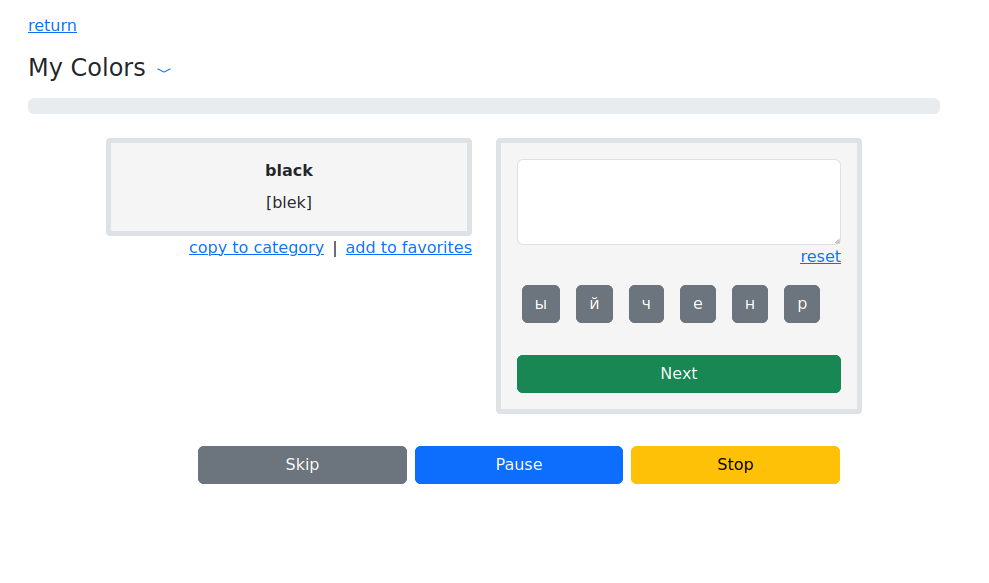Reset the typed answer
989x583 pixels.
tap(820, 256)
